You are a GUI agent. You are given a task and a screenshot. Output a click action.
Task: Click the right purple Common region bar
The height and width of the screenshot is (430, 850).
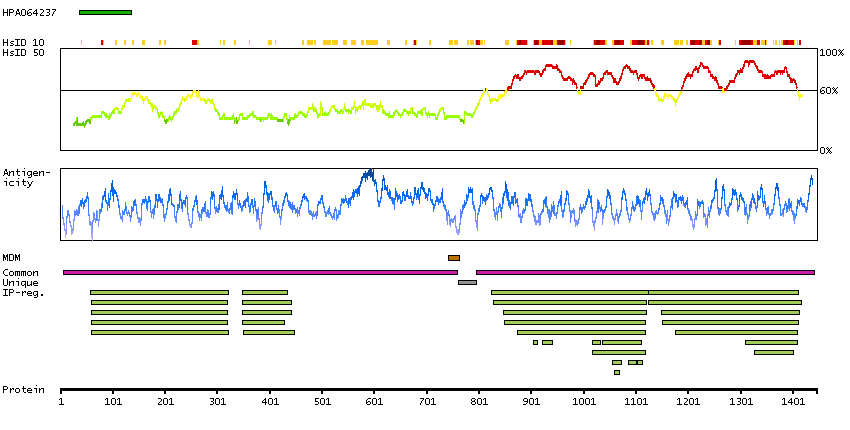[x=645, y=272]
